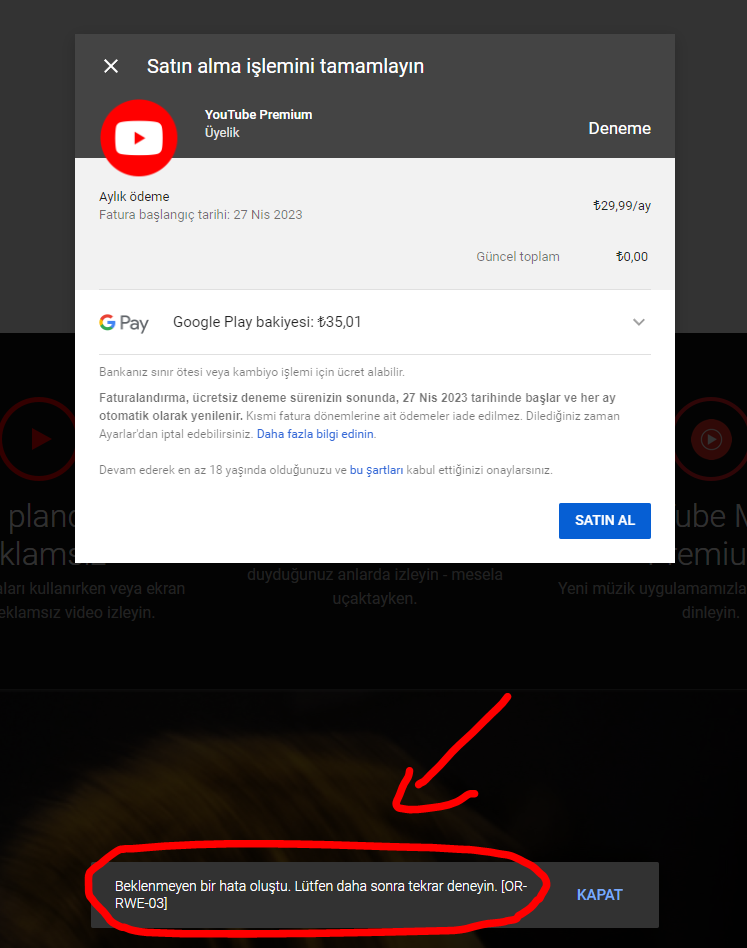Click the dimmed play icon on the left background
747x948 pixels.
pos(37,439)
